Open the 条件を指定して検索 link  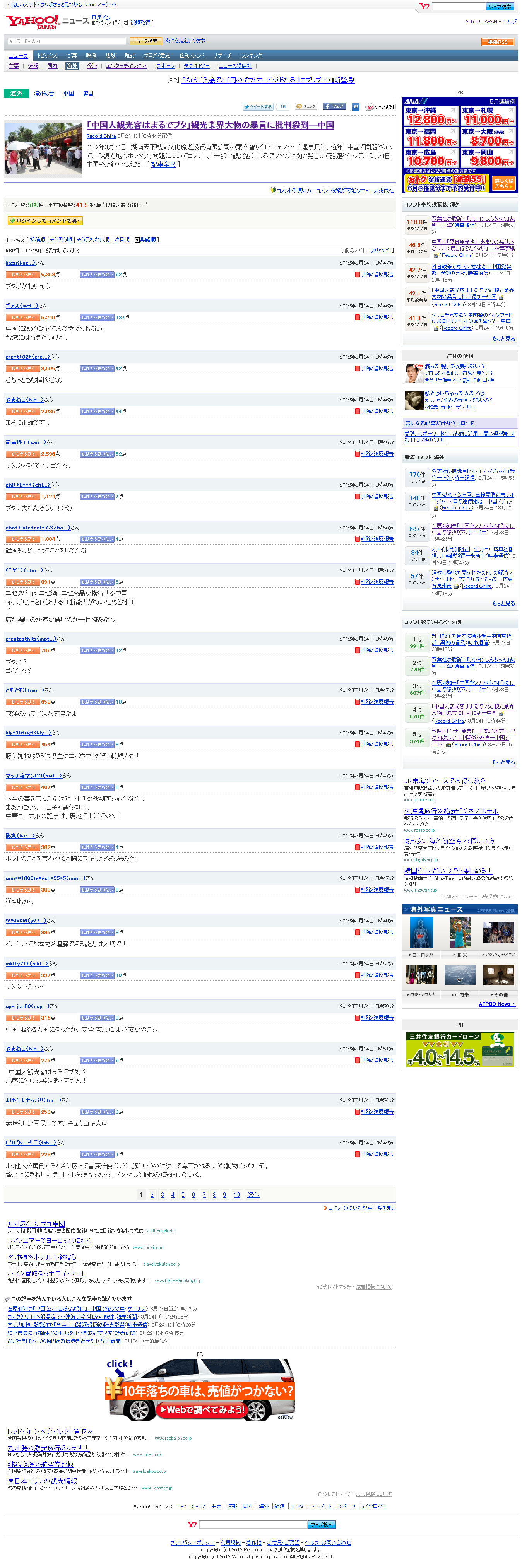pos(185,41)
